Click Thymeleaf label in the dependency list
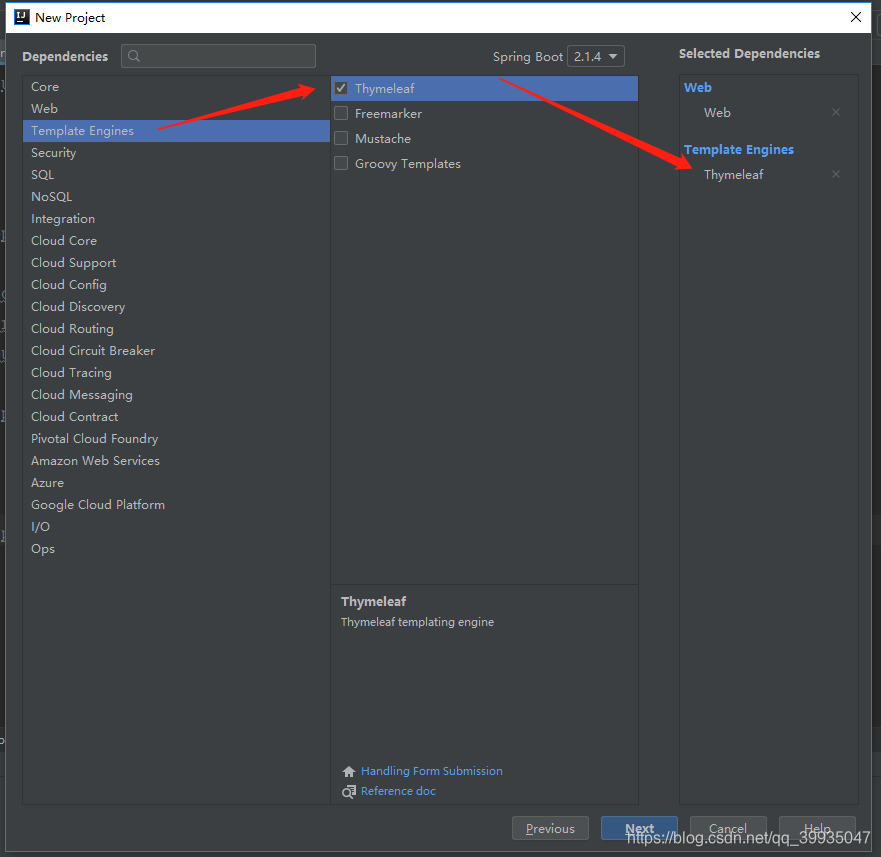The image size is (881, 857). [384, 89]
